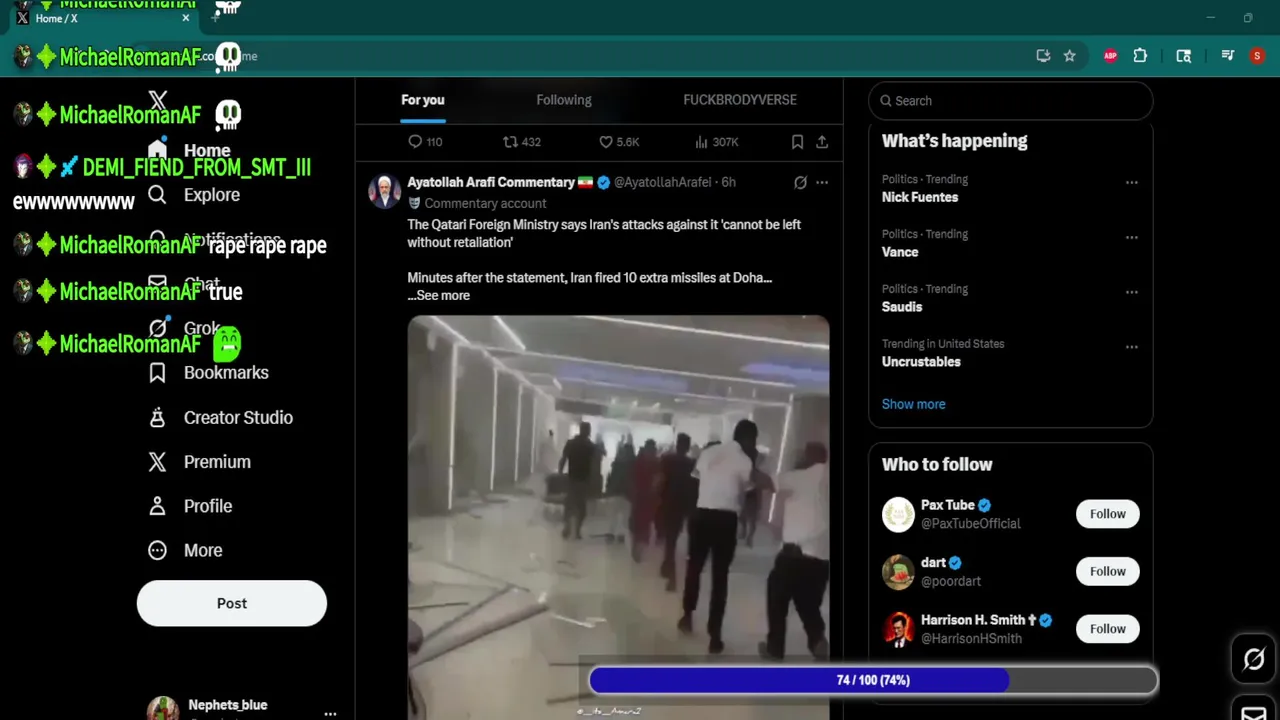Open Harrison H. Smith's profile avatar

[898, 629]
